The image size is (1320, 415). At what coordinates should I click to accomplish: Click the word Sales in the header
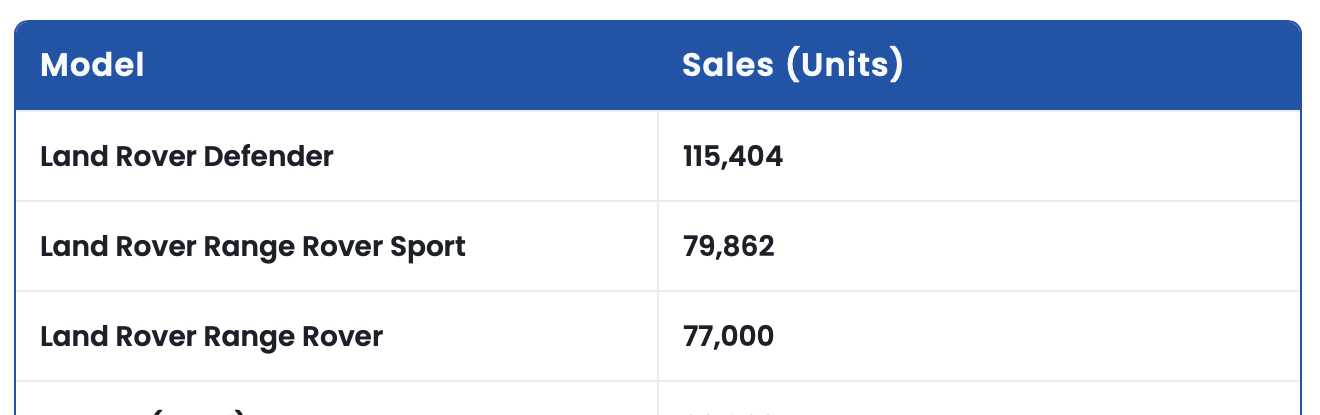pyautogui.click(x=727, y=66)
